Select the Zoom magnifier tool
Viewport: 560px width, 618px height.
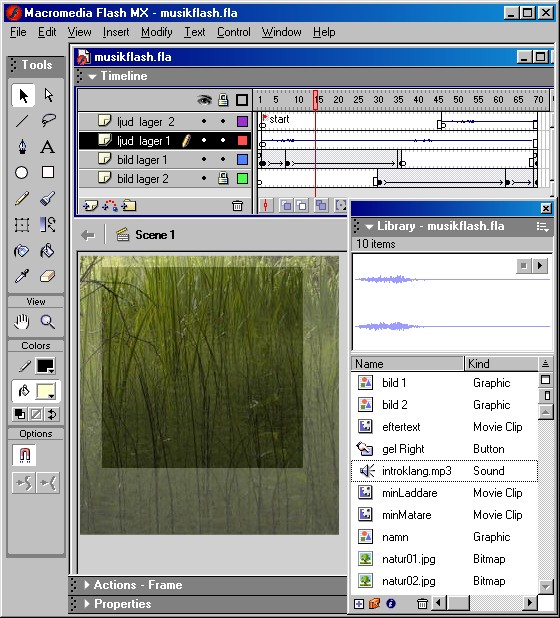(48, 322)
